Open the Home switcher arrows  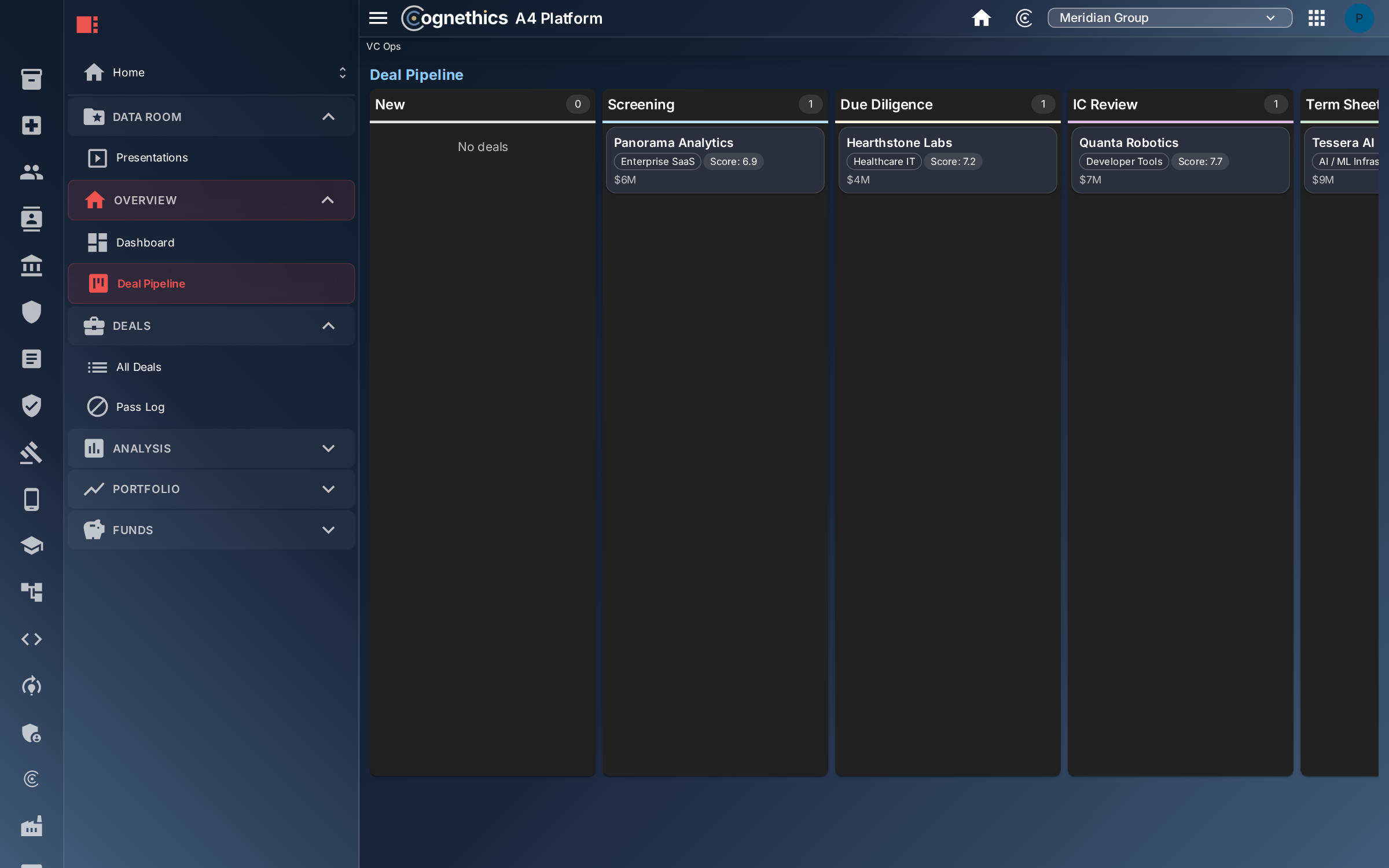(x=343, y=72)
